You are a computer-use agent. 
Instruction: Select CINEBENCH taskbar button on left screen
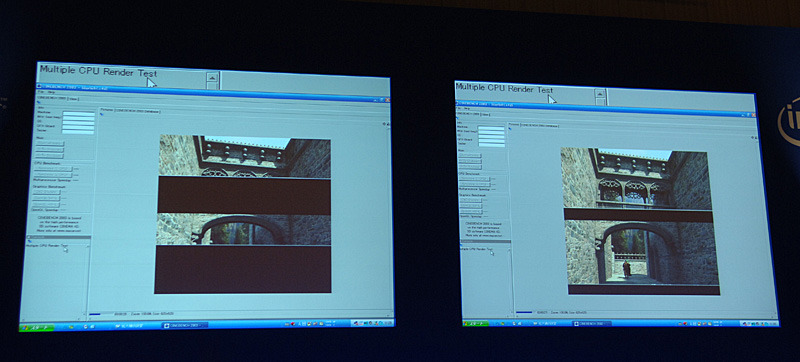click(x=185, y=325)
